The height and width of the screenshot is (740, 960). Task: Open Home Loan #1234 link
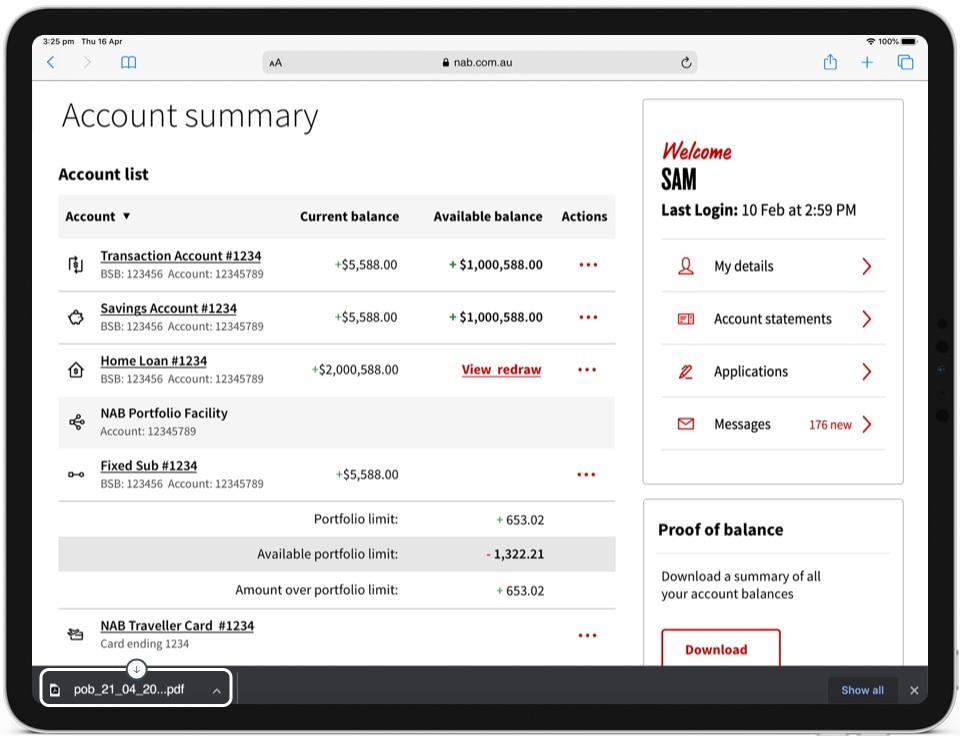(x=154, y=361)
